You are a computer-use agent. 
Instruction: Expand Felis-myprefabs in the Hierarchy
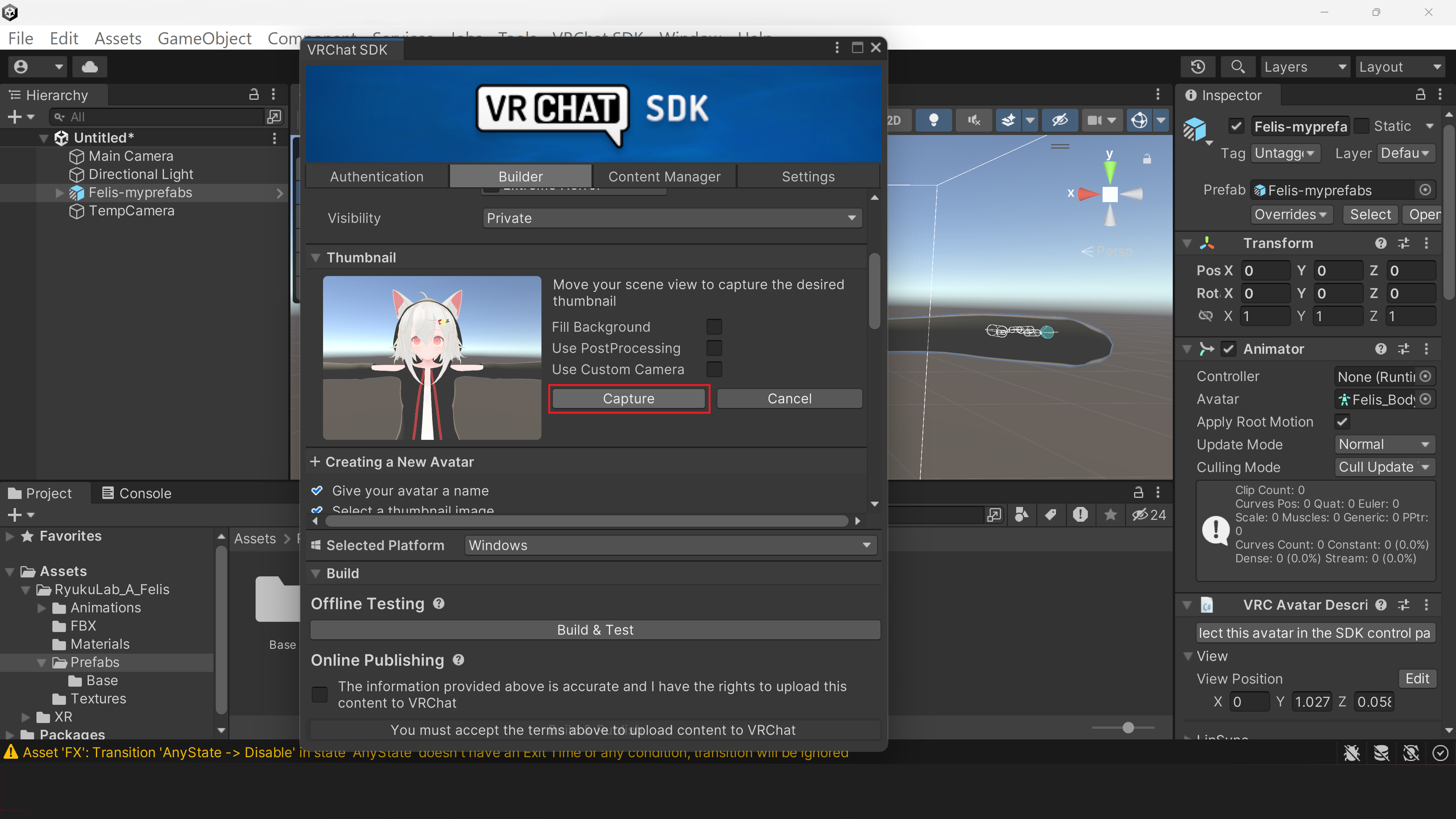pyautogui.click(x=60, y=193)
